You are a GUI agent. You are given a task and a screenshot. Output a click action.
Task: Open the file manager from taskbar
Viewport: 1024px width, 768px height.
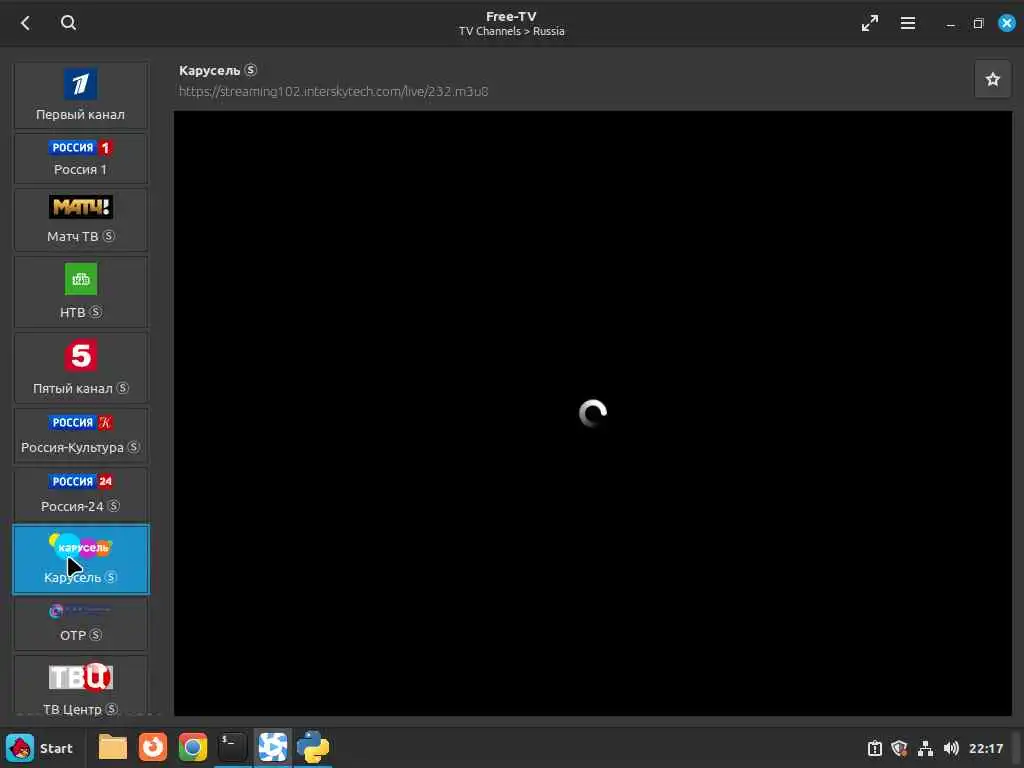point(112,747)
